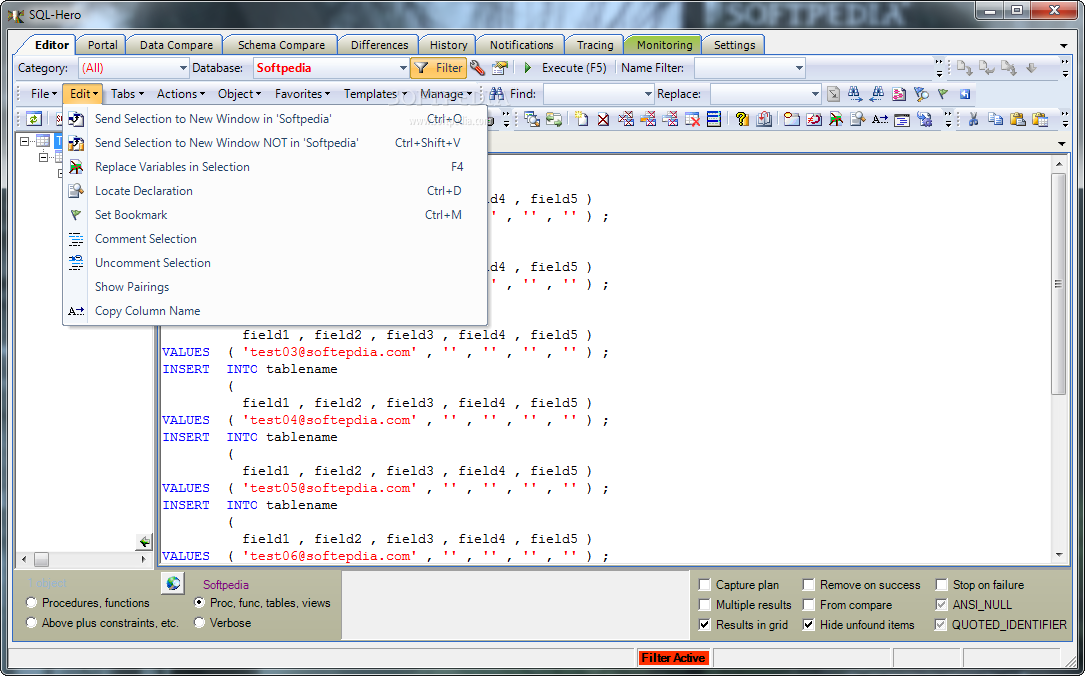Open the Name Filter dropdown
1085x676 pixels.
click(x=799, y=68)
